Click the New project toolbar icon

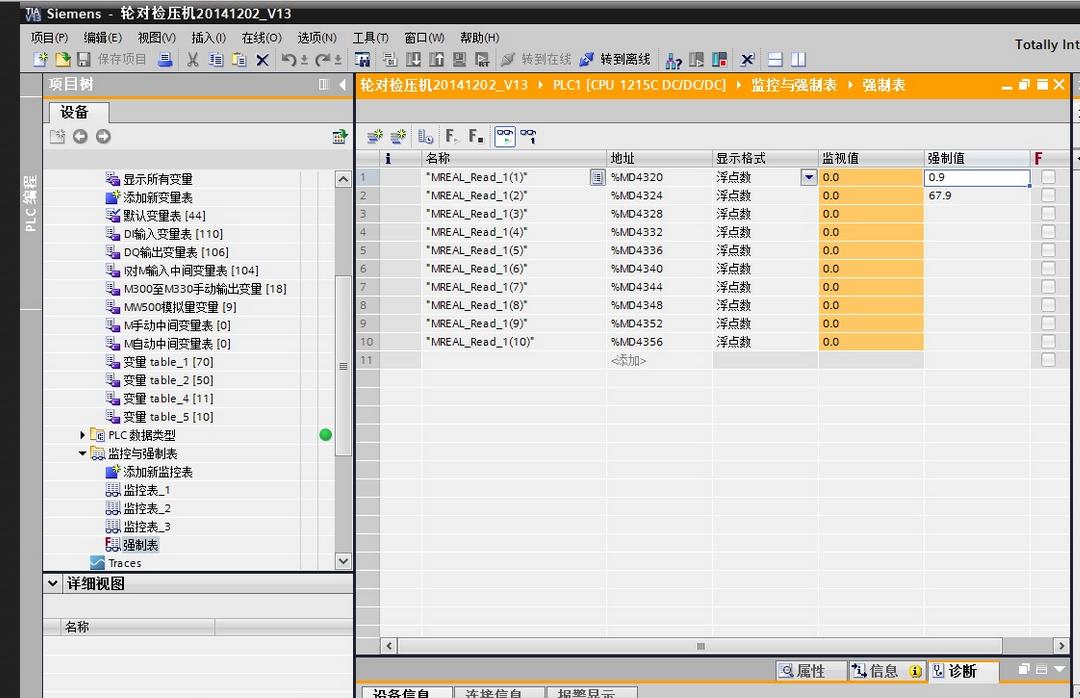(40, 59)
